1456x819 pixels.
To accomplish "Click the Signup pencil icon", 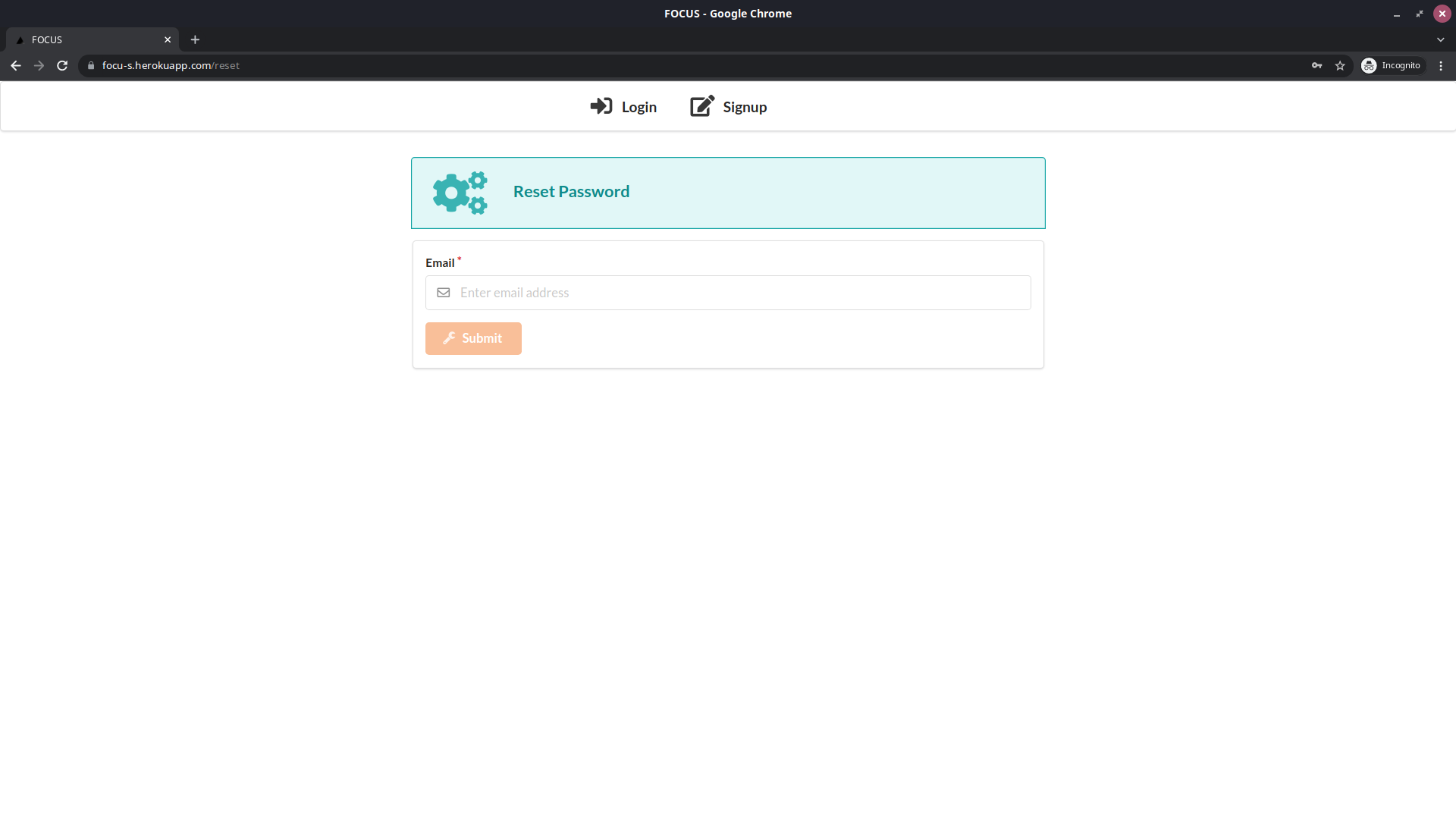I will (701, 106).
